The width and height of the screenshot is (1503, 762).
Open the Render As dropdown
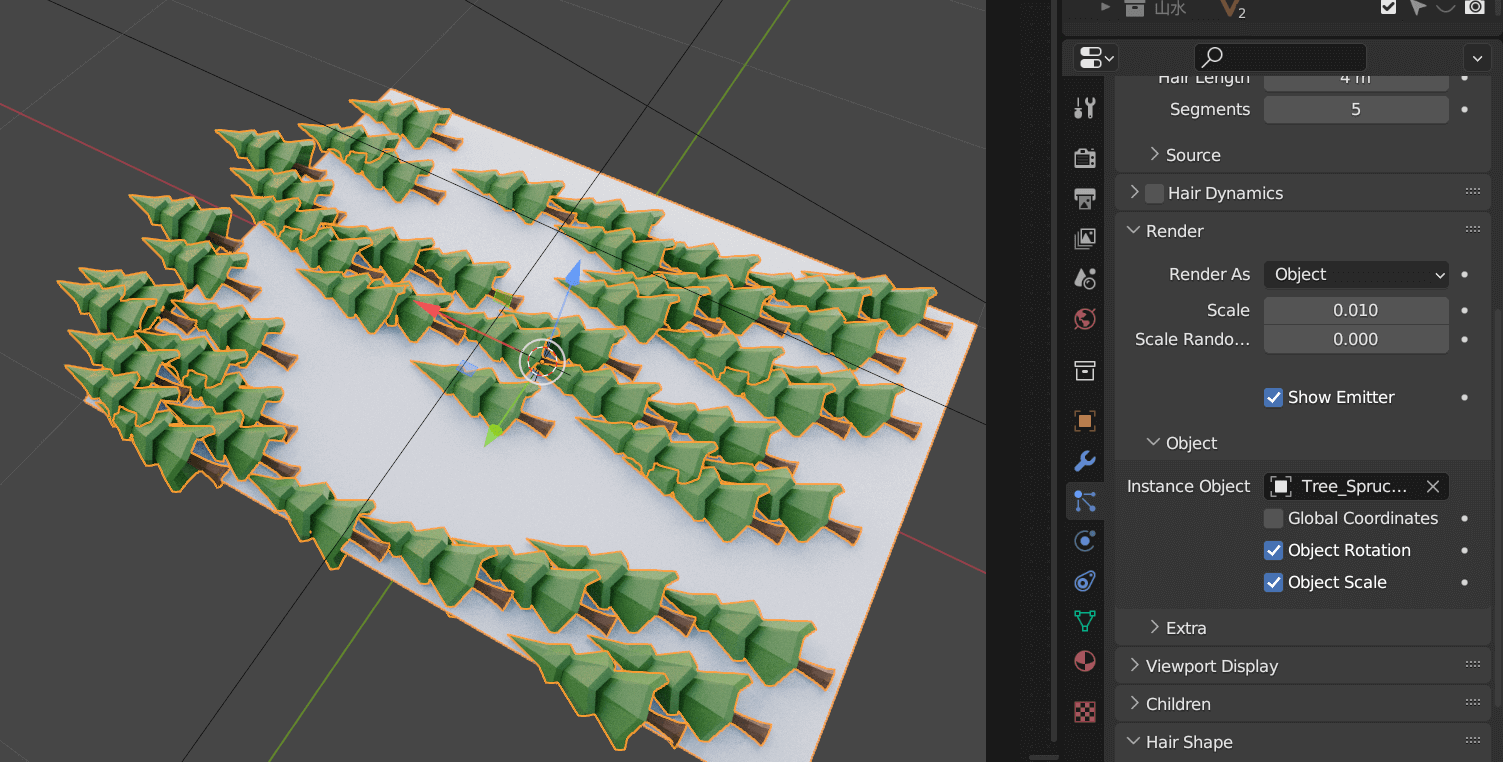coord(1356,275)
